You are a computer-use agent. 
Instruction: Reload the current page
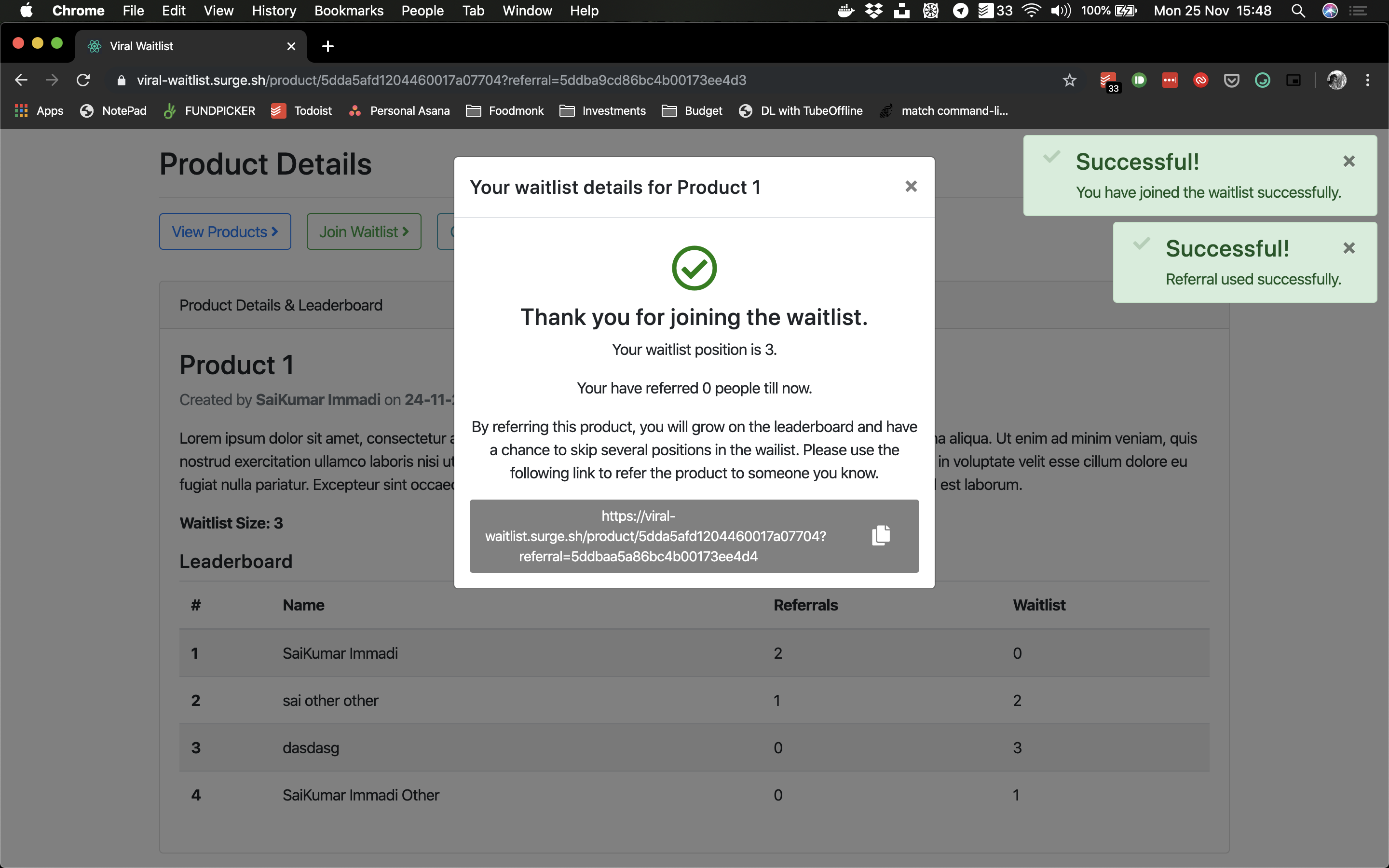[83, 81]
